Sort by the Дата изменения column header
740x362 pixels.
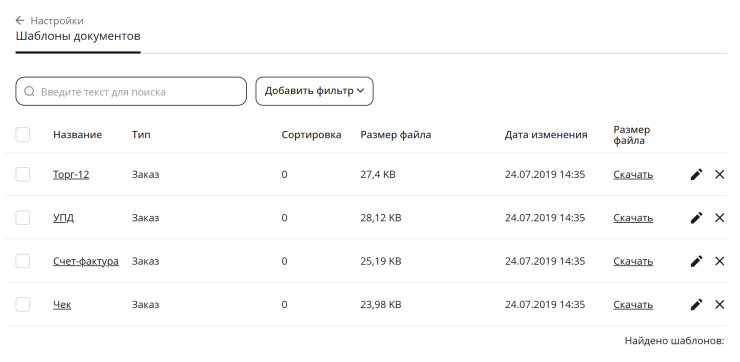[x=546, y=135]
